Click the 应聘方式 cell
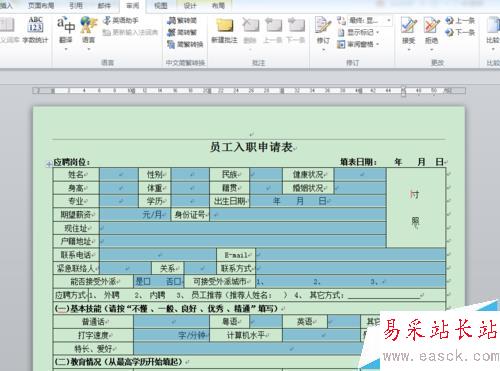500x371 pixels. 70,295
